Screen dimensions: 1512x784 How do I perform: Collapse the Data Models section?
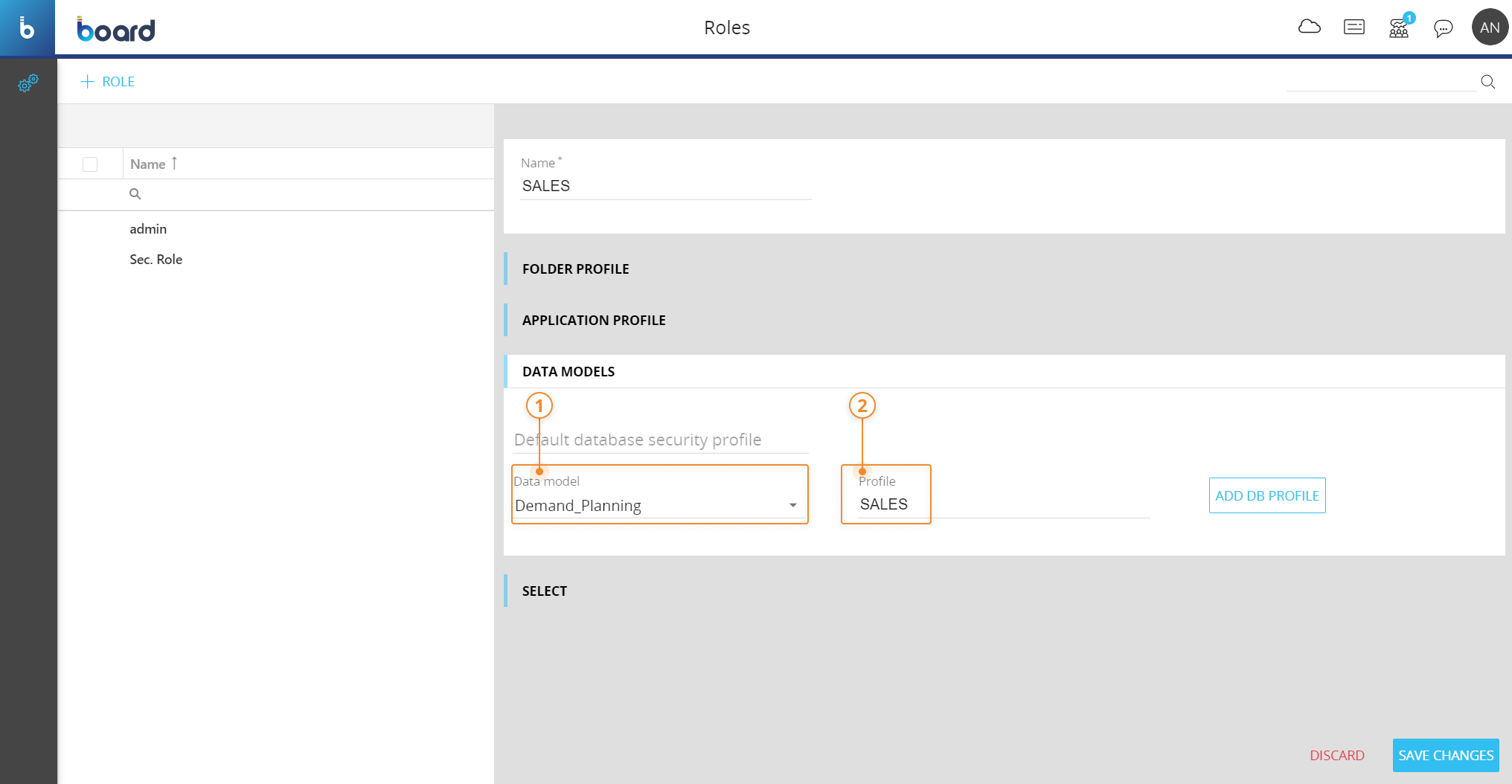coord(568,372)
